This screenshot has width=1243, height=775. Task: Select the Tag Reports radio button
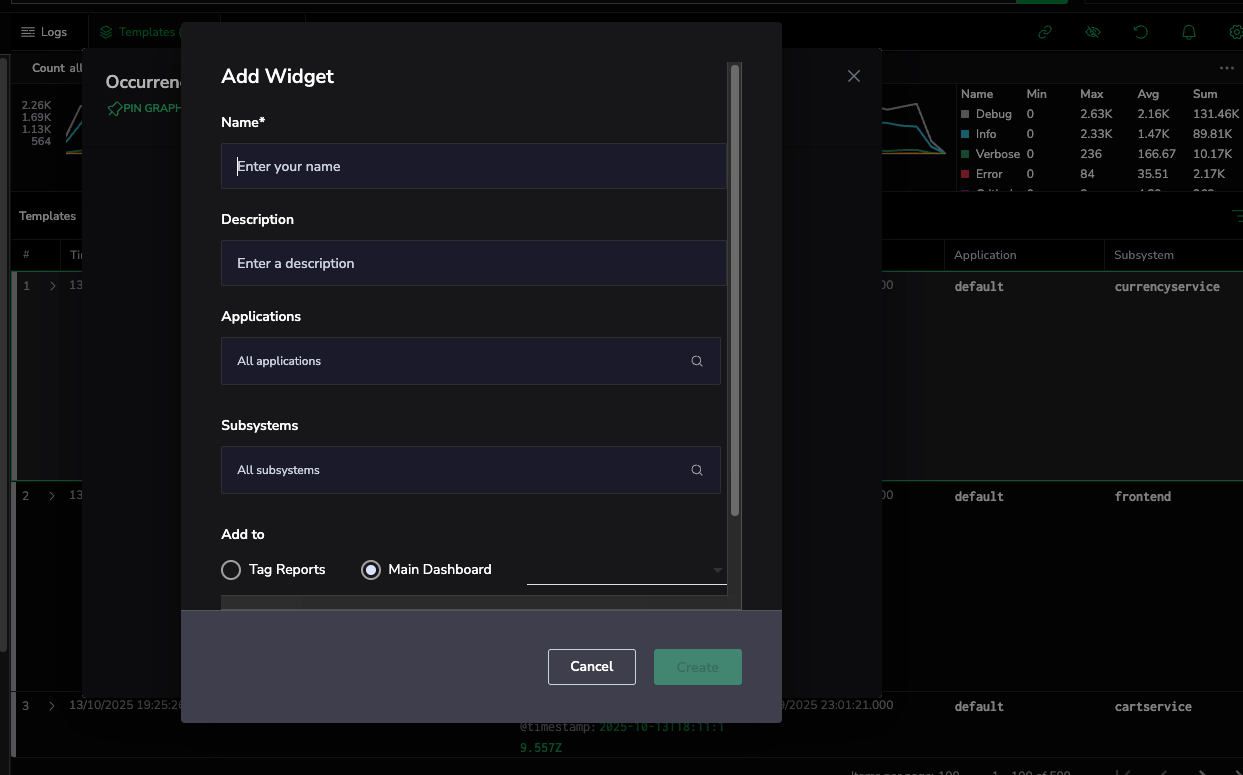point(231,570)
